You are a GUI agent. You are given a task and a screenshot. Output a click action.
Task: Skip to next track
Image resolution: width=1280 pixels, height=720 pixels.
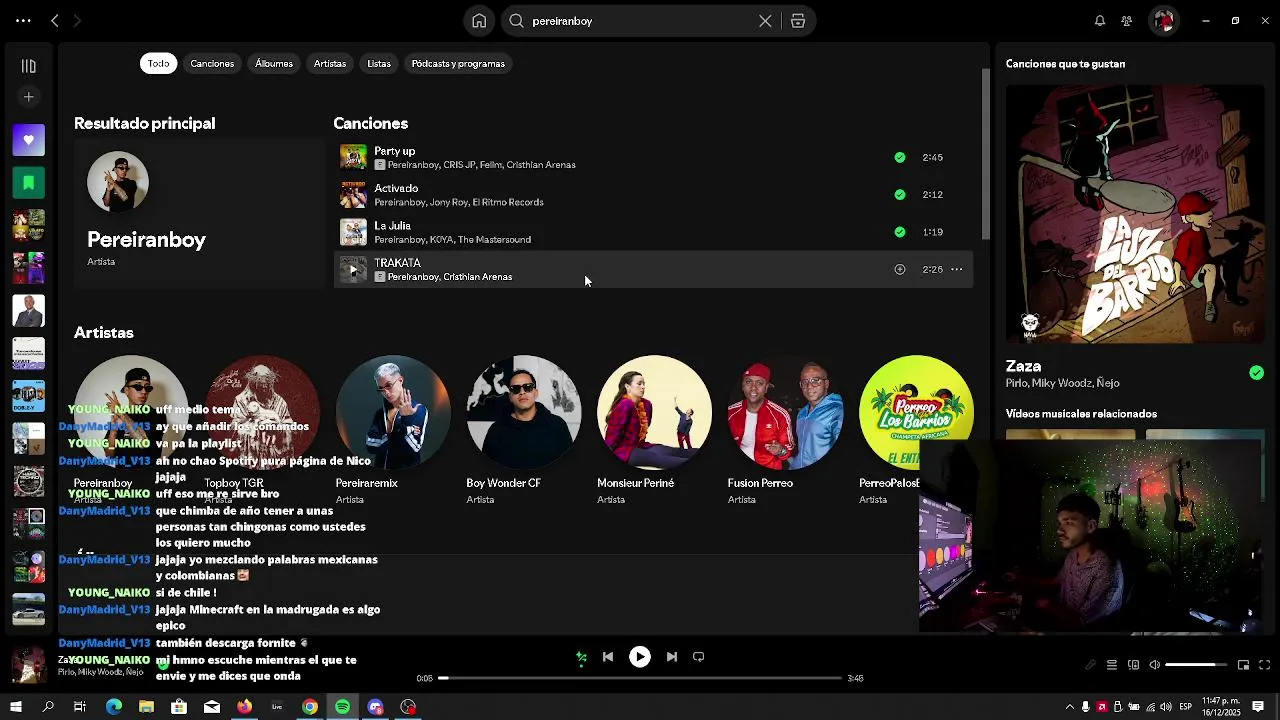[x=672, y=657]
